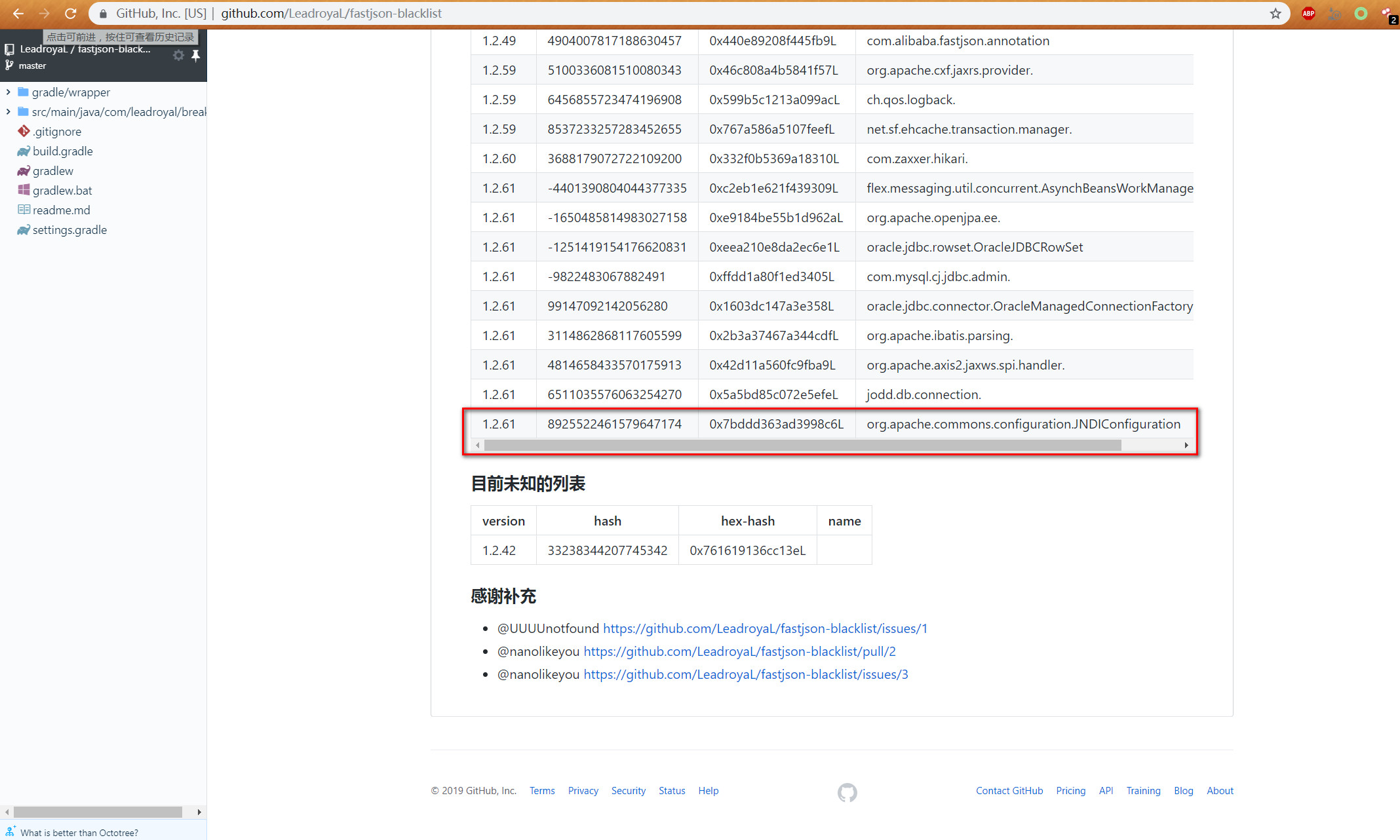
Task: Expand gradle/wrapper folder in tree
Action: coord(8,92)
